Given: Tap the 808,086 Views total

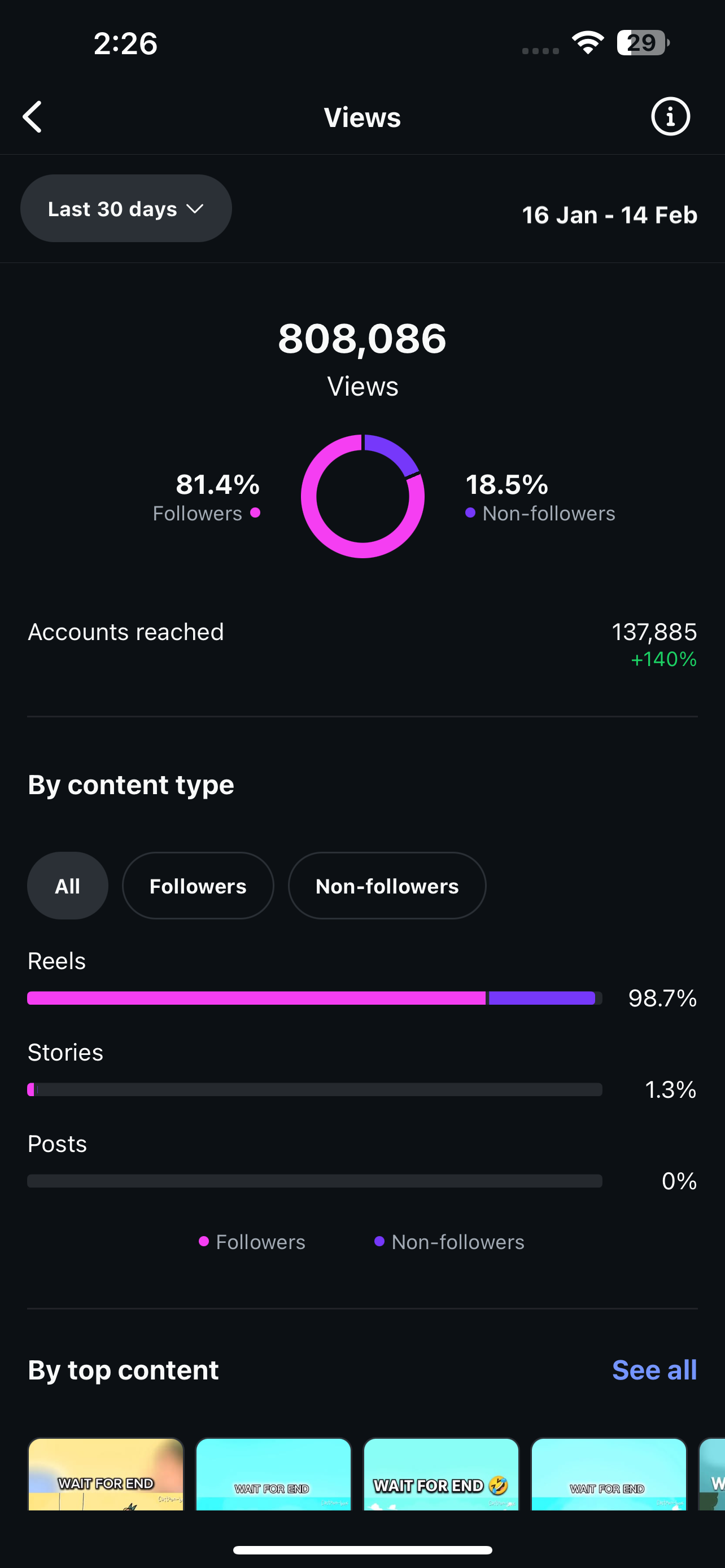Looking at the screenshot, I should click(362, 359).
